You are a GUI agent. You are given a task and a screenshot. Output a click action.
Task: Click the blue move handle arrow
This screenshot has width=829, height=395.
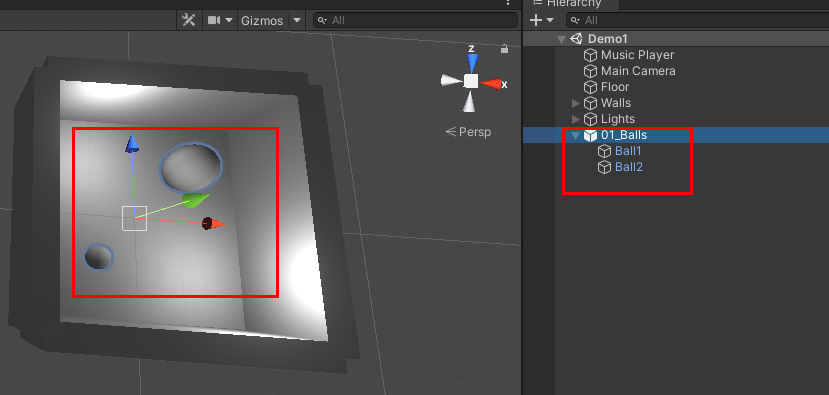[132, 144]
